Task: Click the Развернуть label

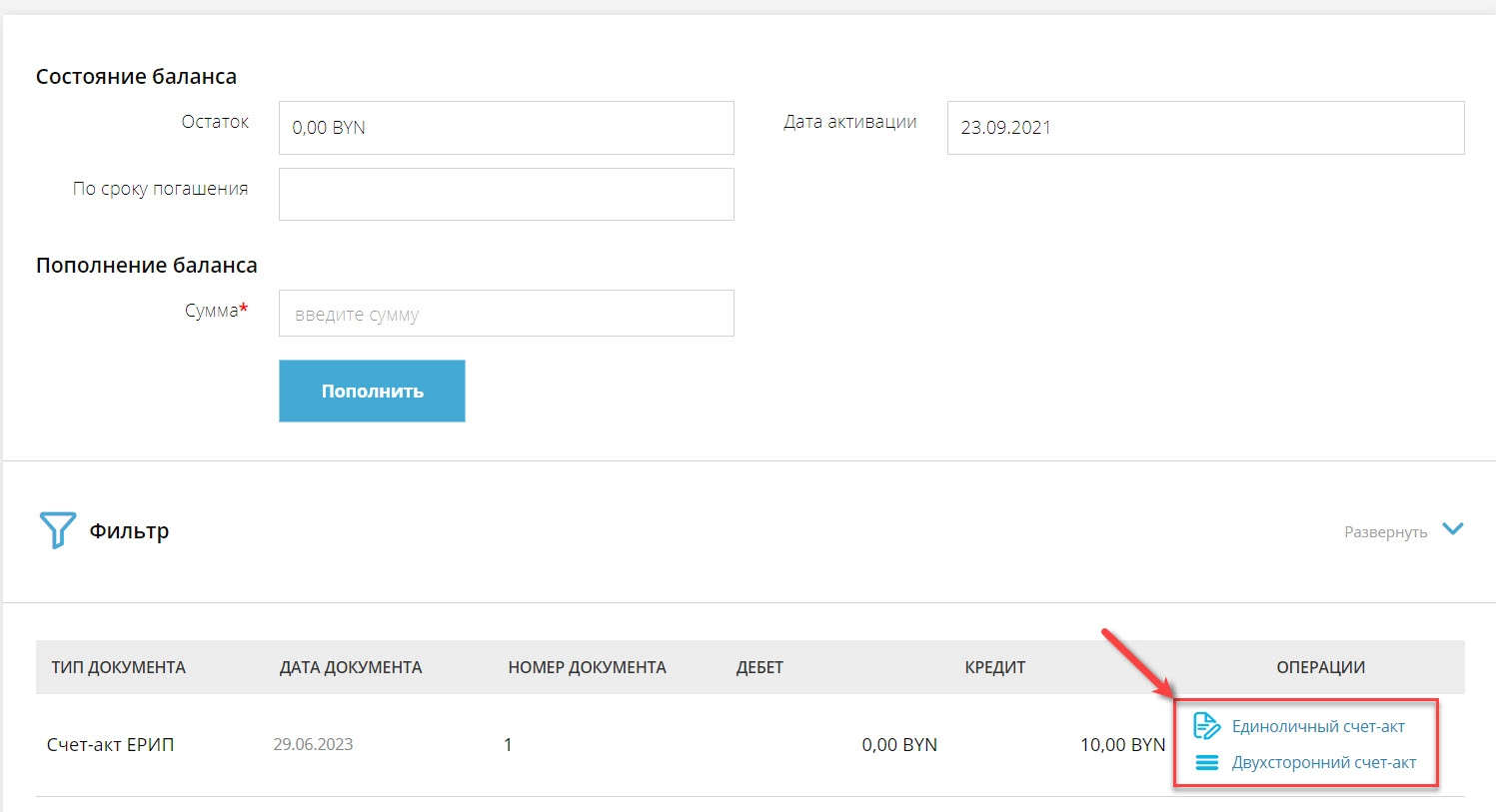Action: point(1385,532)
